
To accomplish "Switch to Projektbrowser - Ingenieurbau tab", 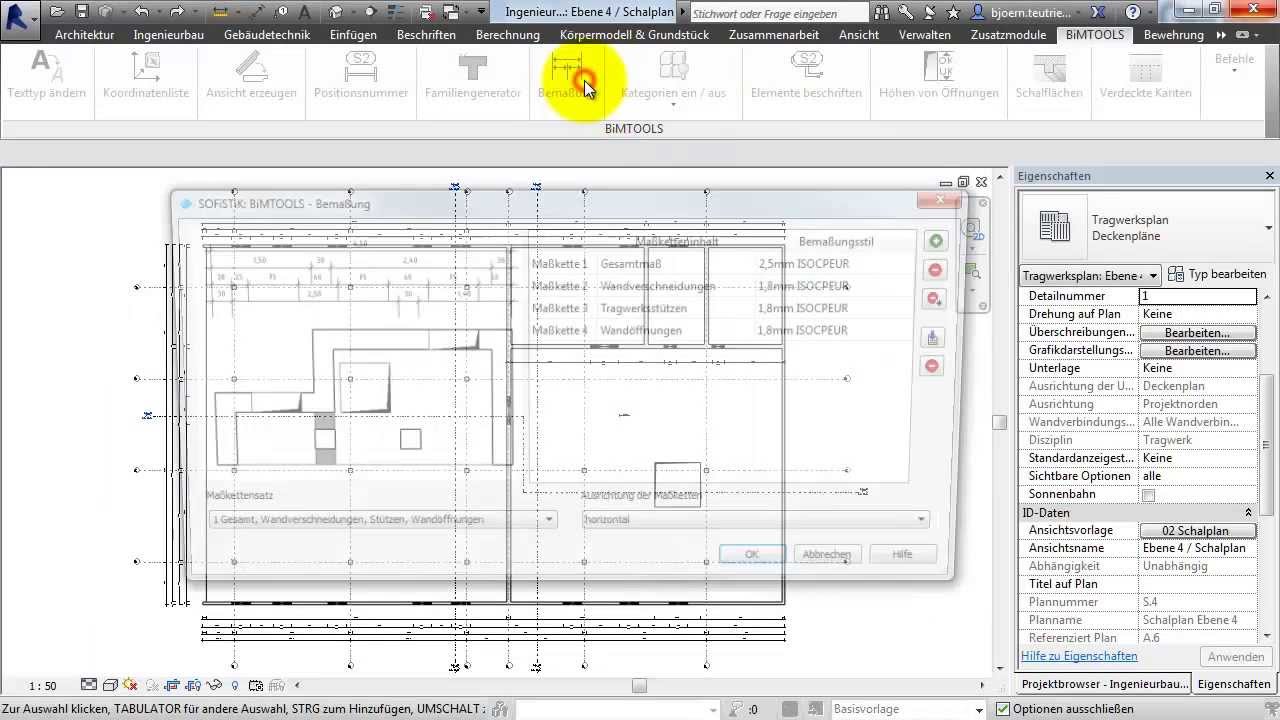I will point(1104,684).
